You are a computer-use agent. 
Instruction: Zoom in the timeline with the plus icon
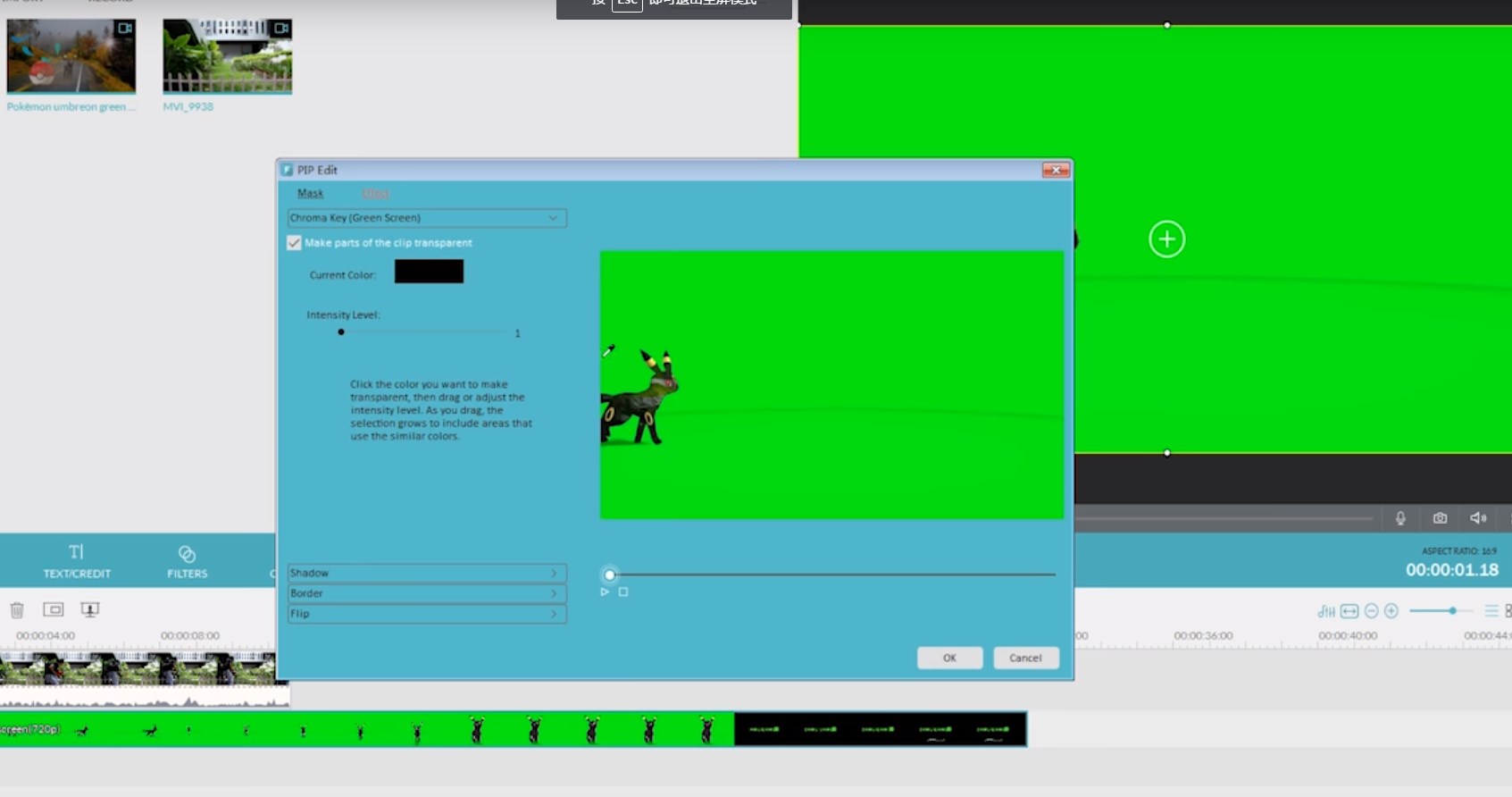[x=1391, y=611]
